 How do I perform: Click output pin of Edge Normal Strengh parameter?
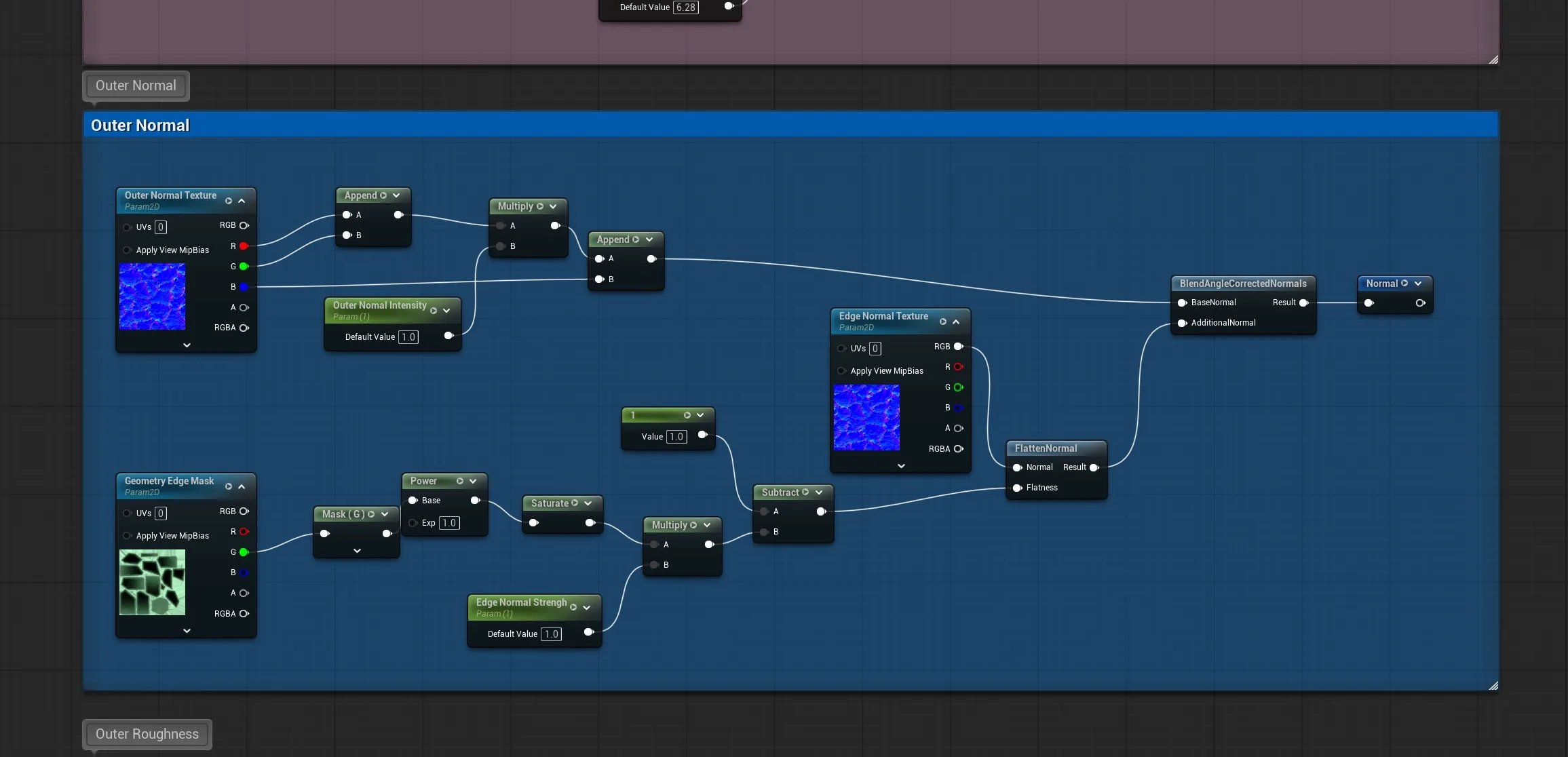(589, 632)
